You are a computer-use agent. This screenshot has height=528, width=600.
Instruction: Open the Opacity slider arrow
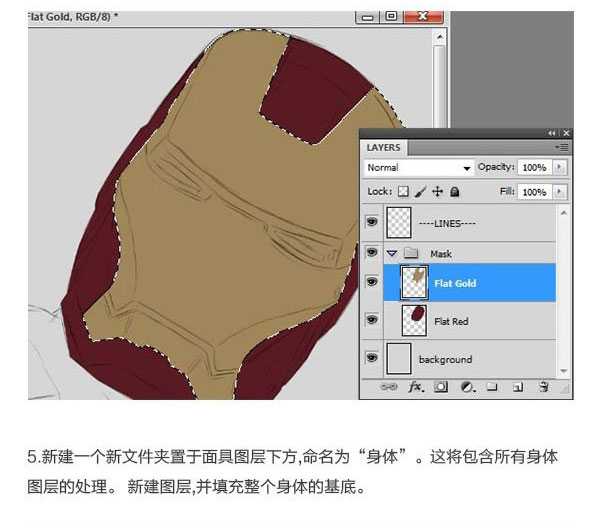coord(559,168)
